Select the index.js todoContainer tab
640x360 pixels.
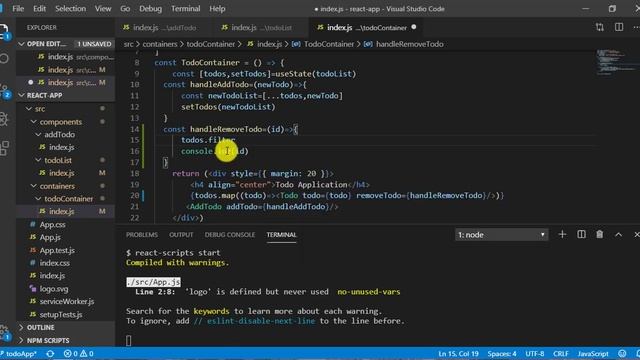[x=366, y=27]
